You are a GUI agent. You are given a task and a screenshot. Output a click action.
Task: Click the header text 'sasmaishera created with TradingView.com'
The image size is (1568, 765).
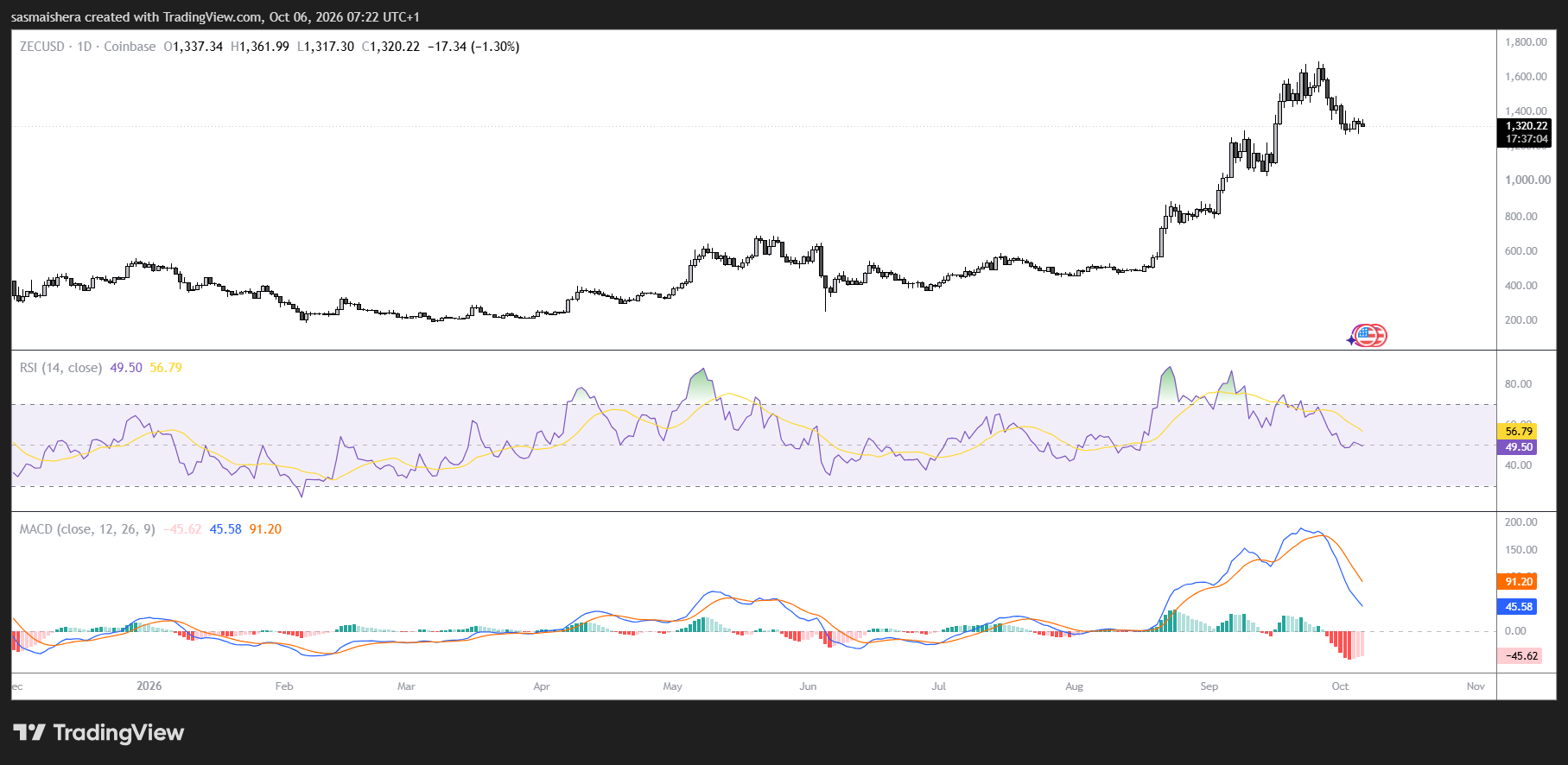(136, 17)
